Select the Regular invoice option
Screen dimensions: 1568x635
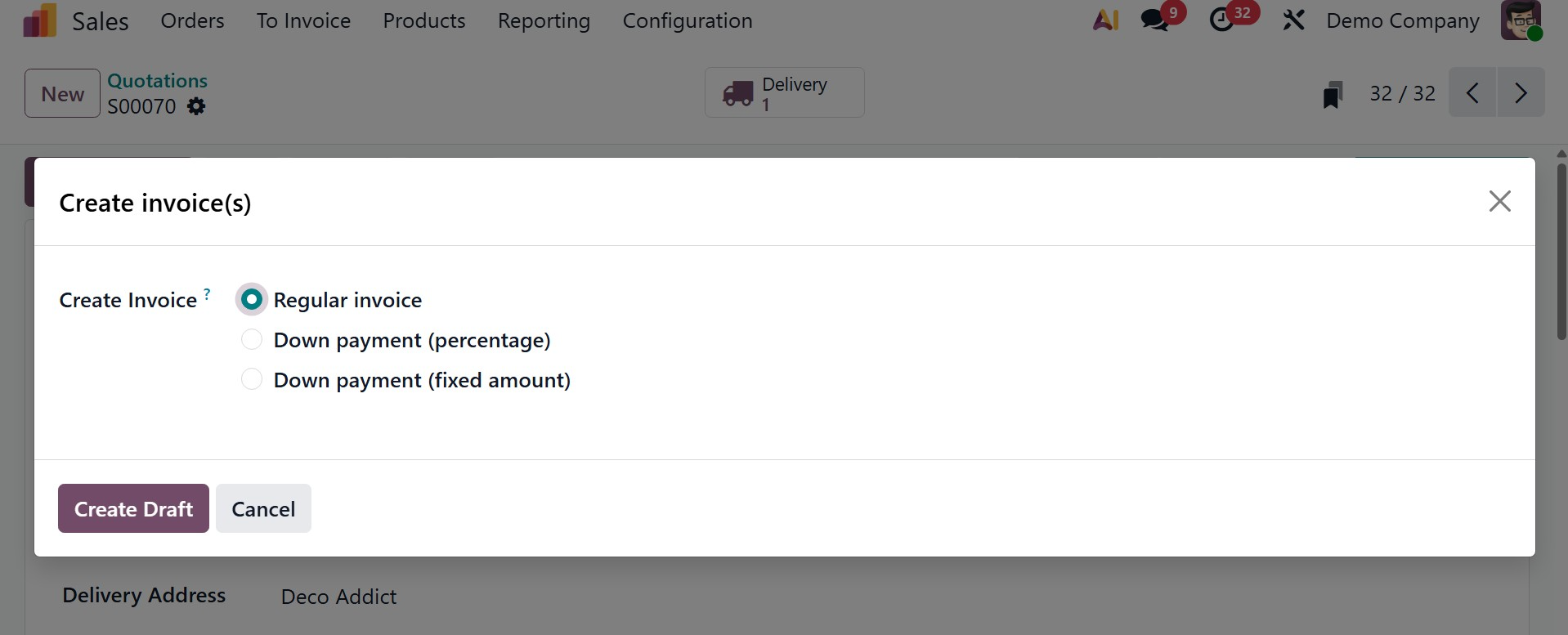(x=252, y=300)
